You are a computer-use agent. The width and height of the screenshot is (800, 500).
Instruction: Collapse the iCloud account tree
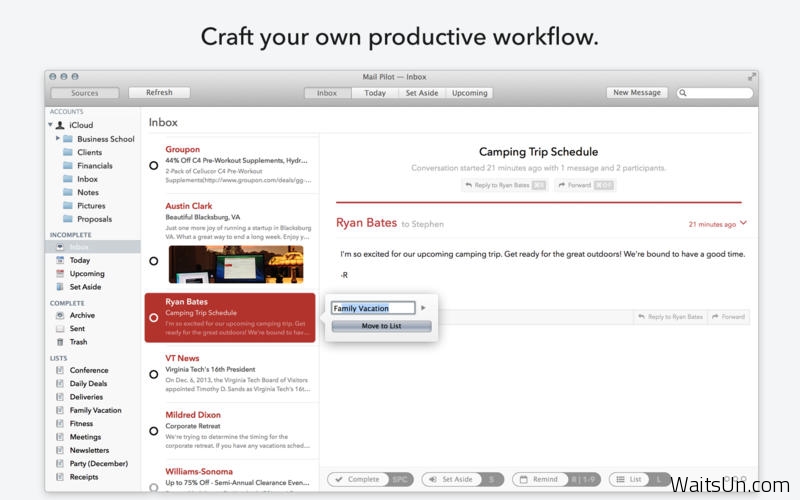(x=51, y=124)
